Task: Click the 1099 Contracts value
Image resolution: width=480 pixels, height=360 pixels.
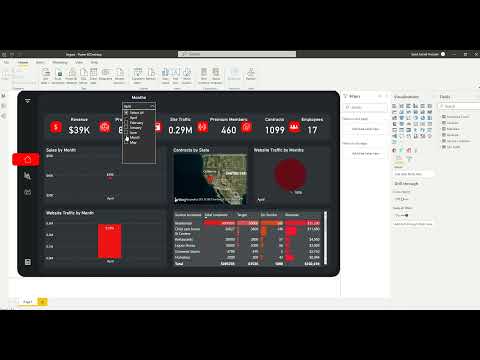Action: pyautogui.click(x=275, y=130)
